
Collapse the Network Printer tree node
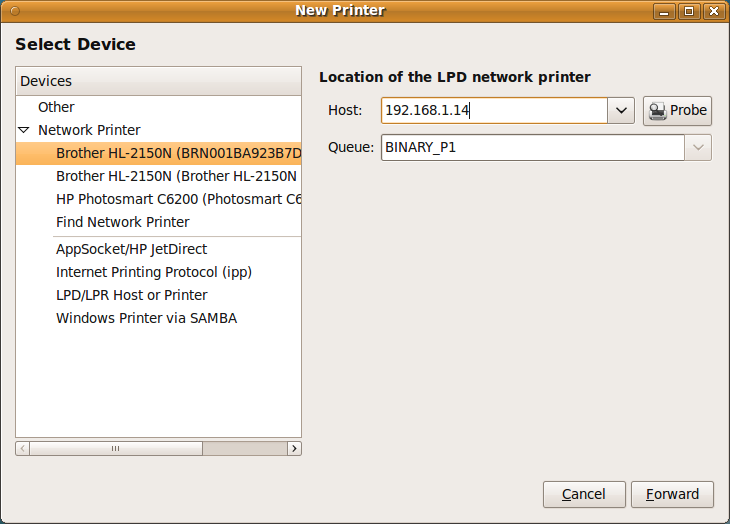click(24, 130)
